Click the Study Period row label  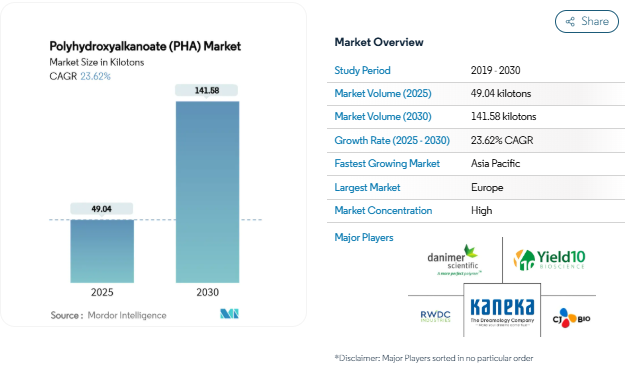362,71
